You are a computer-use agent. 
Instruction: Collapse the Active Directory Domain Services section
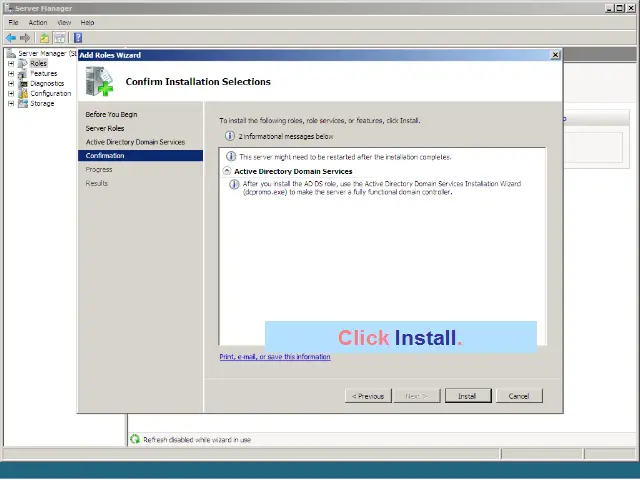tap(227, 171)
